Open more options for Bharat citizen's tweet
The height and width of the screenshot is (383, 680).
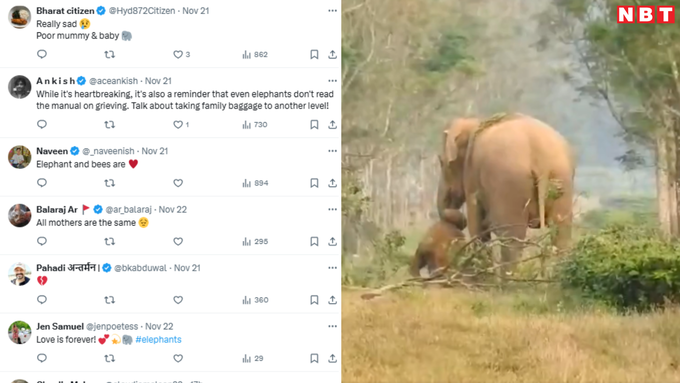[332, 10]
